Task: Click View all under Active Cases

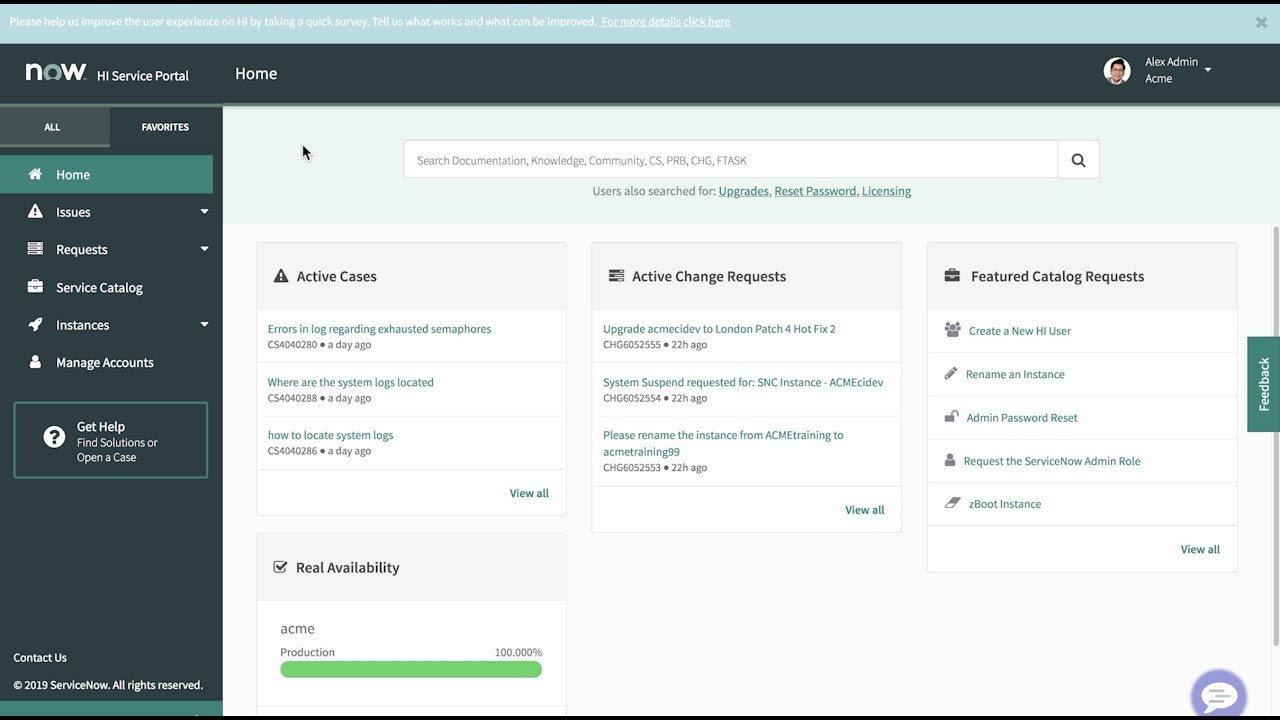Action: click(529, 493)
